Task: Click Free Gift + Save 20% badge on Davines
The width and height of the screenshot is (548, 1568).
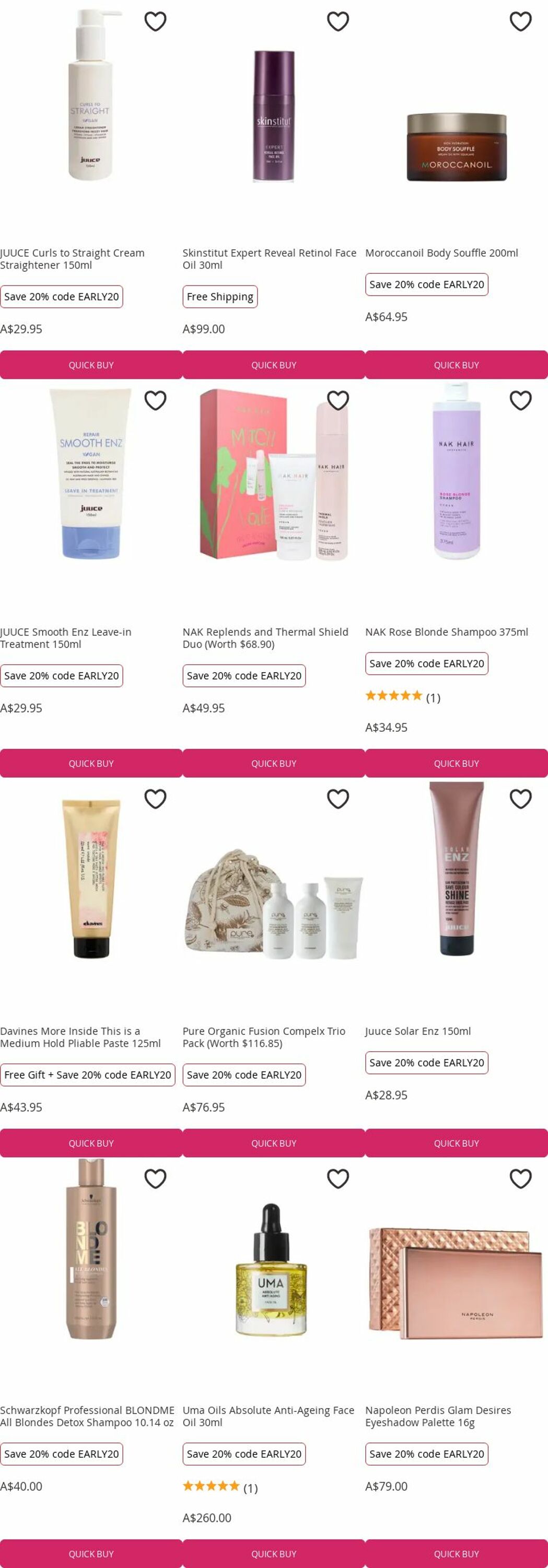Action: (x=88, y=1075)
